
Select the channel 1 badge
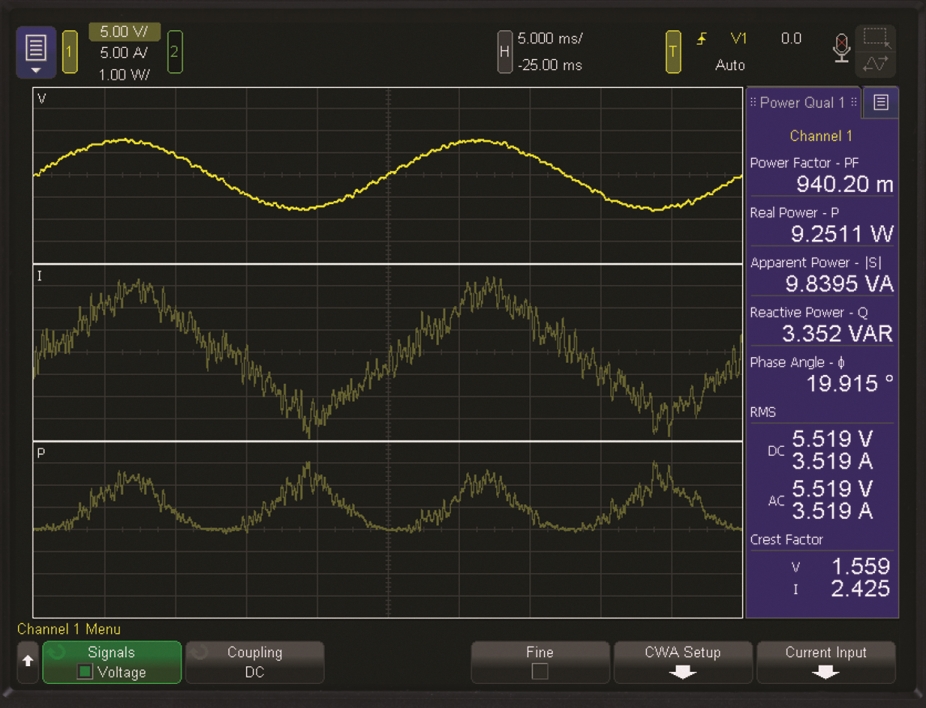[x=70, y=52]
